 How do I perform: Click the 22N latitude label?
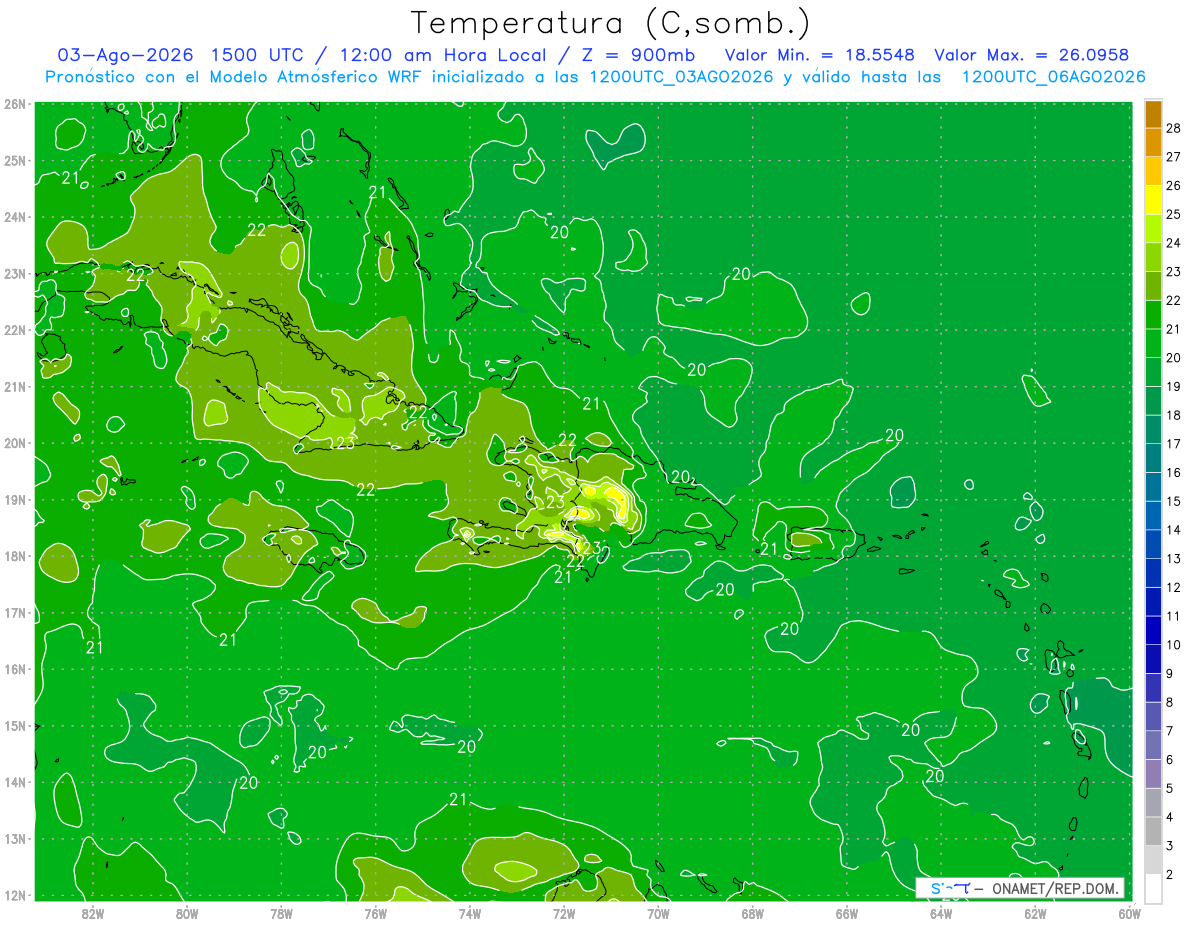point(14,330)
